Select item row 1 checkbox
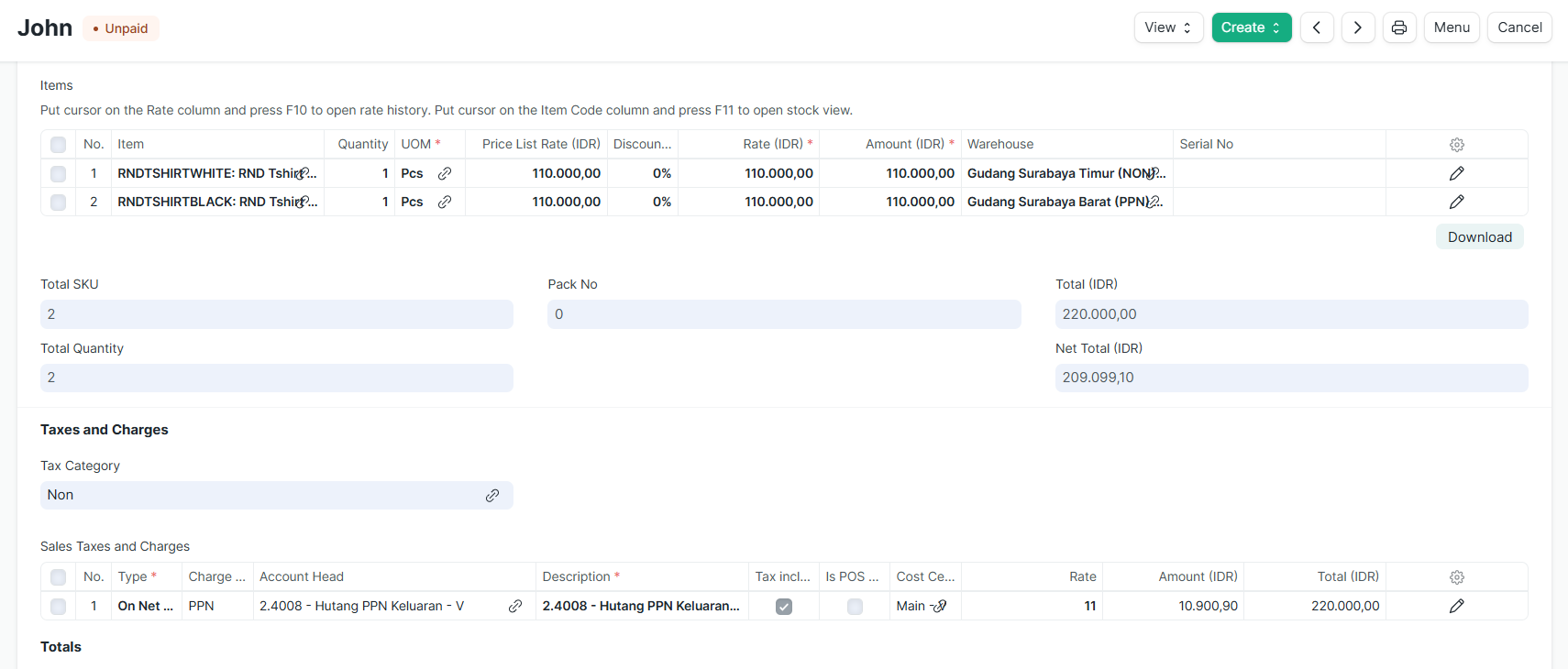 point(59,173)
